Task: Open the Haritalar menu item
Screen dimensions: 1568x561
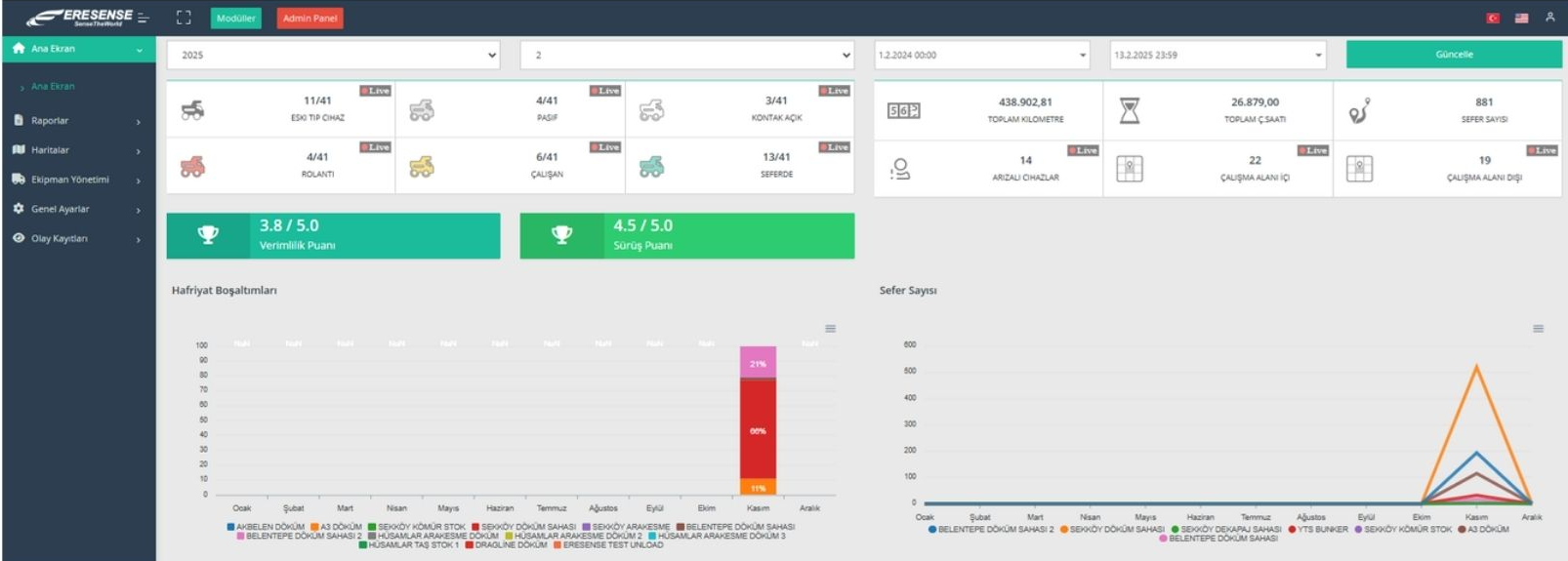Action: click(78, 150)
